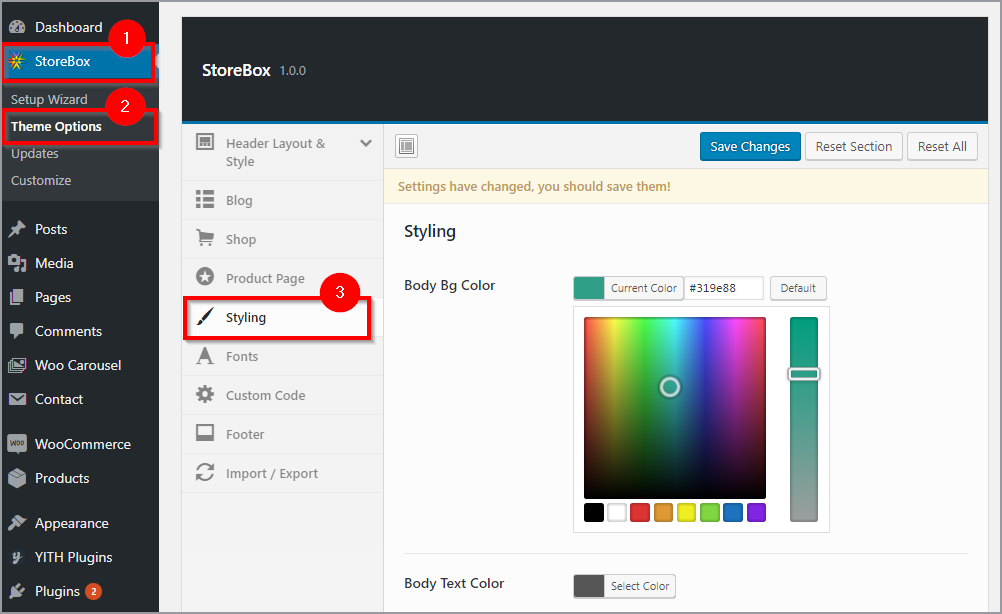1002x614 pixels.
Task: Open the Import / Export tab
Action: point(283,473)
